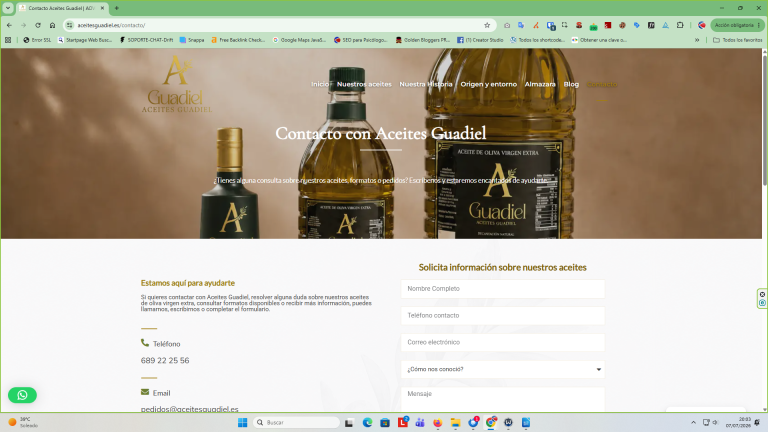Focus the 'Correo electrónico' field
Image resolution: width=768 pixels, height=432 pixels.
tap(503, 342)
